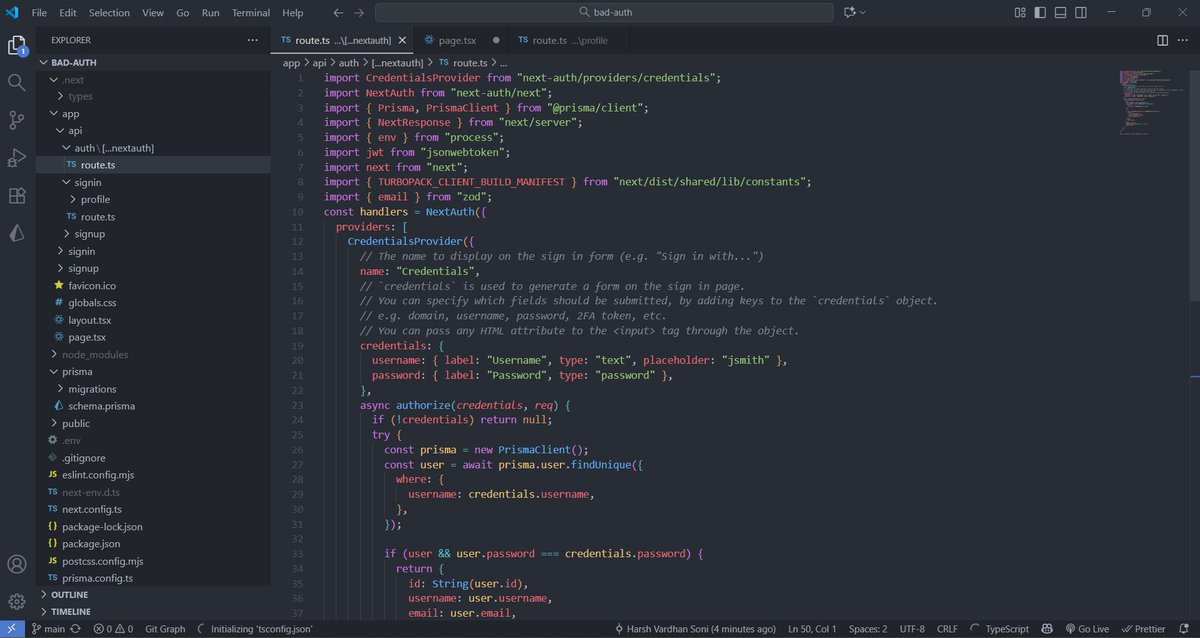Click the unsaved dot on page.tsx tab
Image resolution: width=1200 pixels, height=638 pixels.
[x=496, y=40]
